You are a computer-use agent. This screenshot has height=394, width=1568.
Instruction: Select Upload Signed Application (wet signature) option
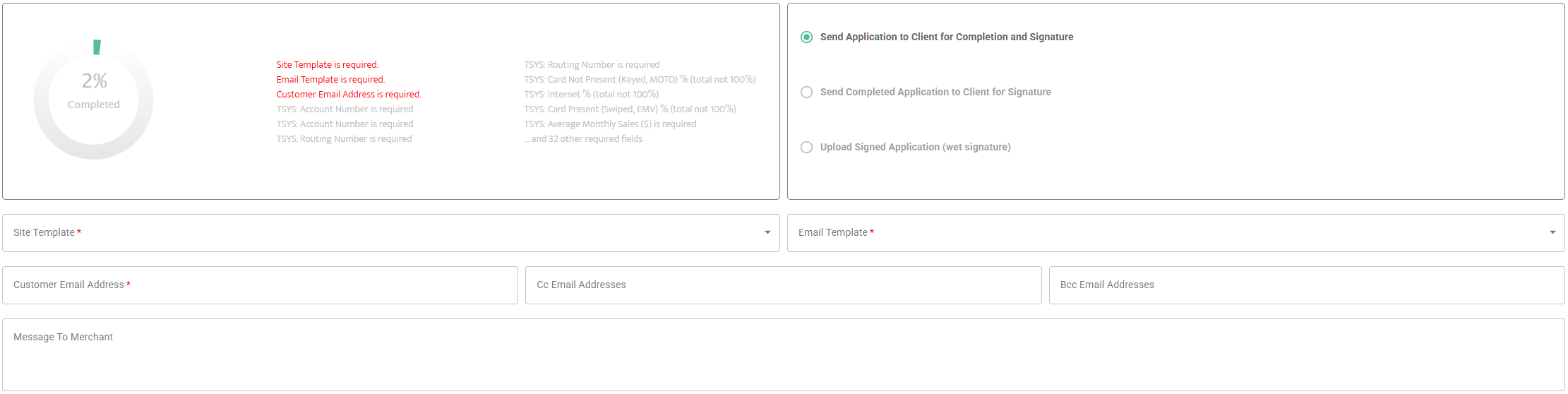[x=806, y=148]
